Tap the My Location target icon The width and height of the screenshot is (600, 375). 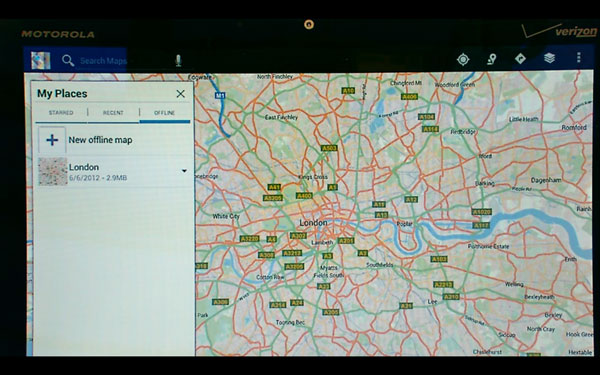coord(463,59)
